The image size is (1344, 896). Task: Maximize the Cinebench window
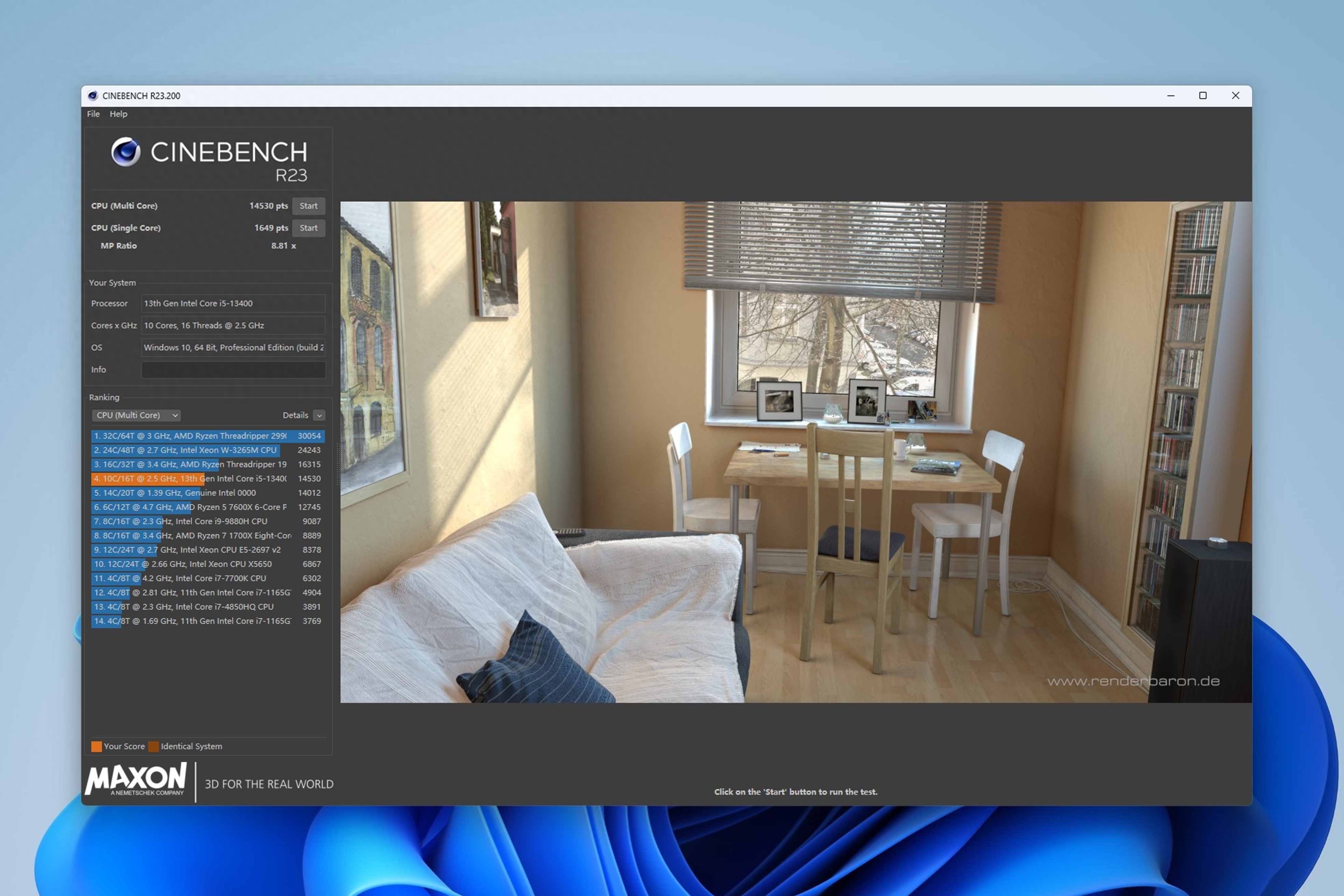tap(1202, 96)
